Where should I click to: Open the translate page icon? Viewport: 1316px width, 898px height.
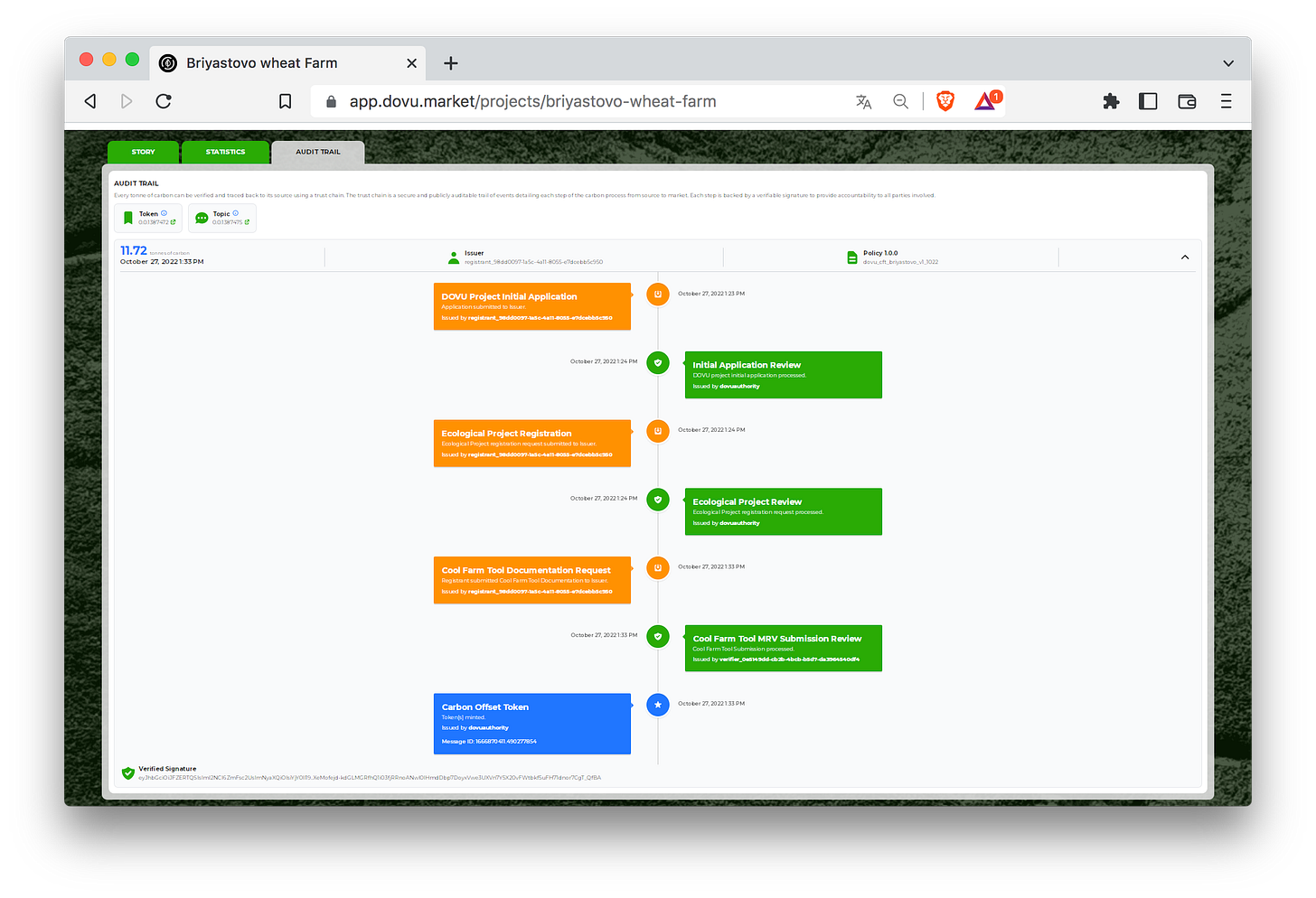[863, 101]
